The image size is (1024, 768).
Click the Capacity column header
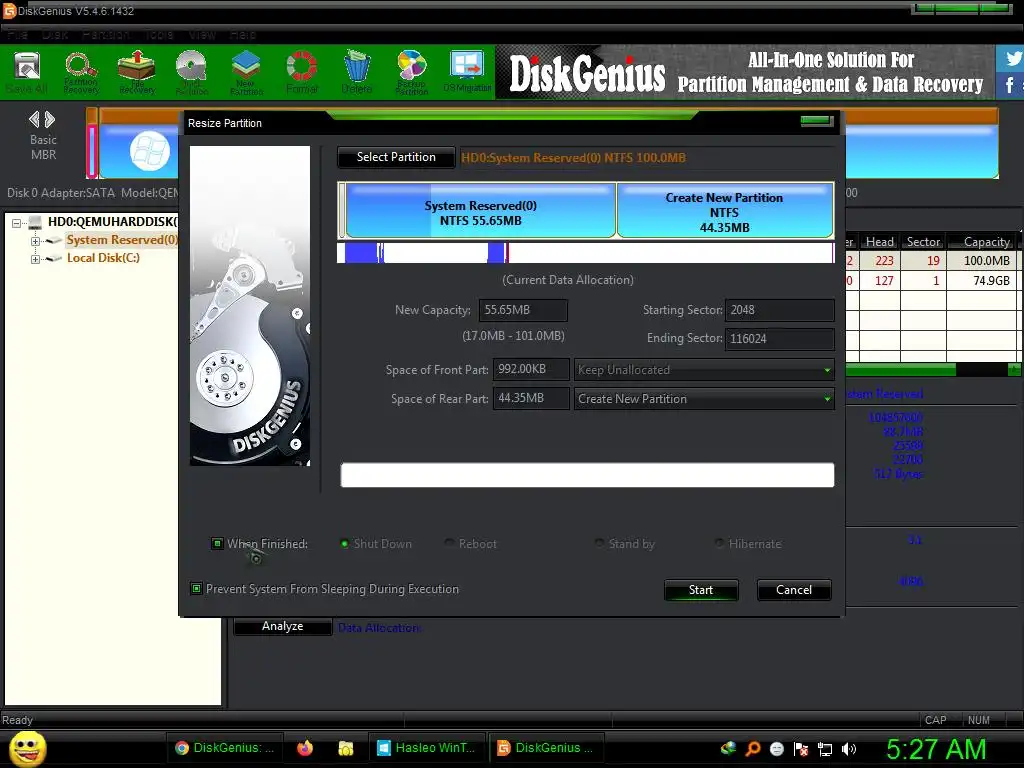(983, 242)
